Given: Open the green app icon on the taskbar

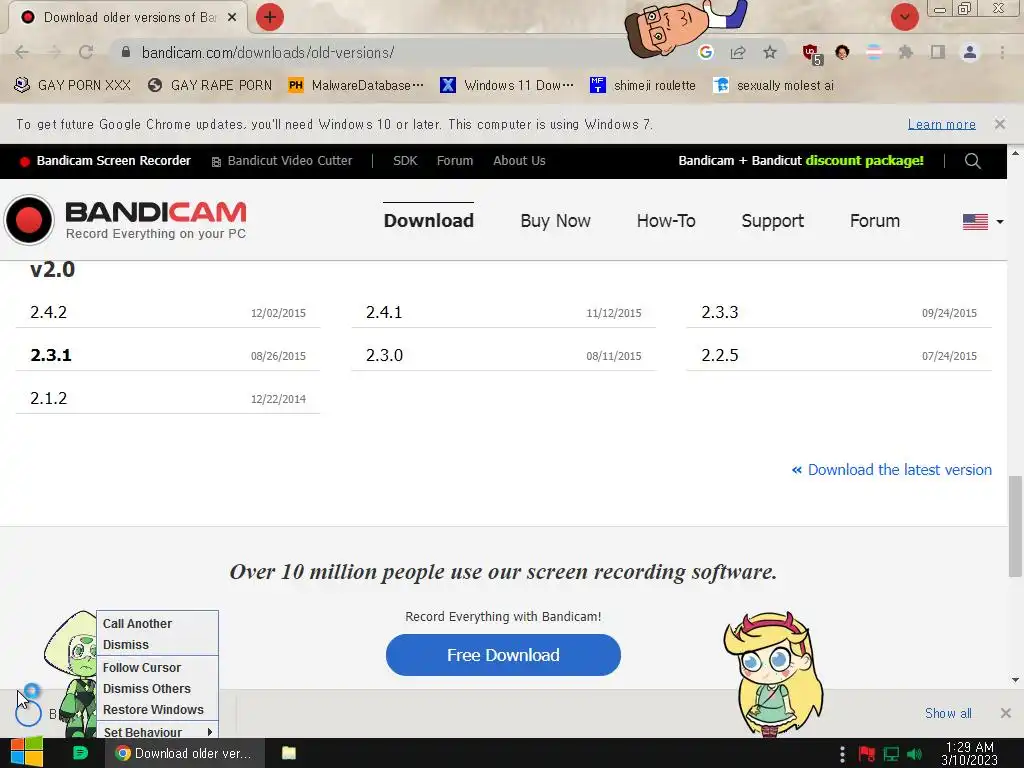Looking at the screenshot, I should point(80,753).
